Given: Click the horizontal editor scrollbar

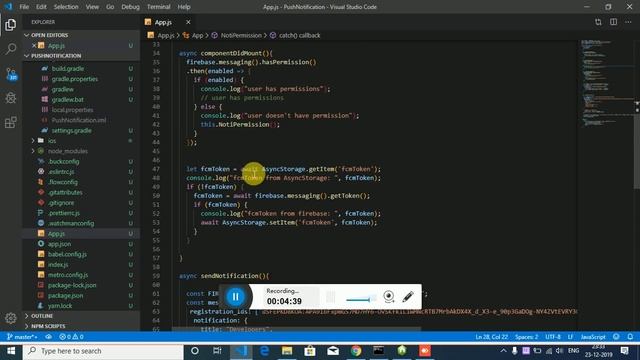Looking at the screenshot, I should point(296,329).
